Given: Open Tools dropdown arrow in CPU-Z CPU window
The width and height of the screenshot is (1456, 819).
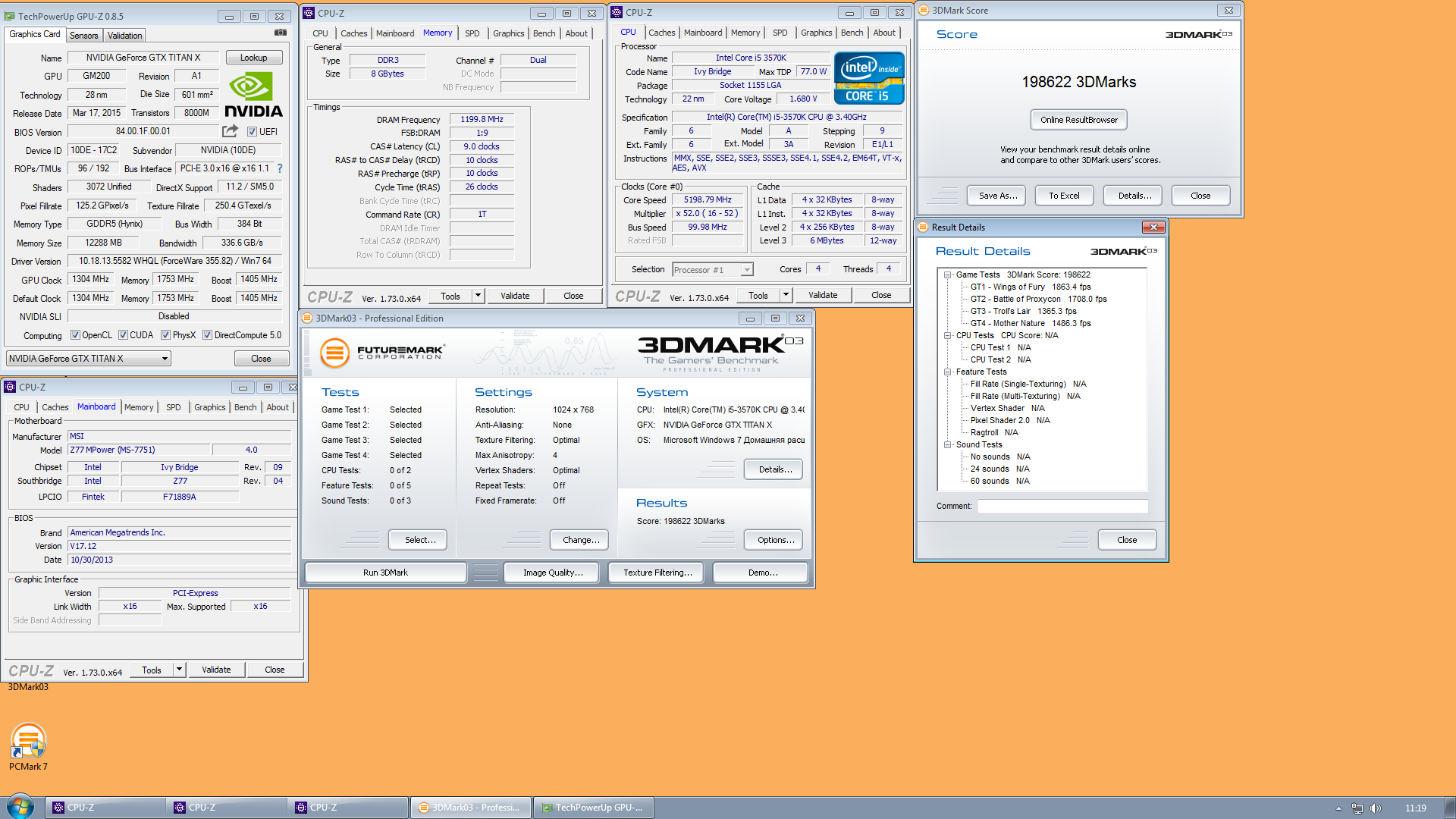Looking at the screenshot, I should [786, 295].
